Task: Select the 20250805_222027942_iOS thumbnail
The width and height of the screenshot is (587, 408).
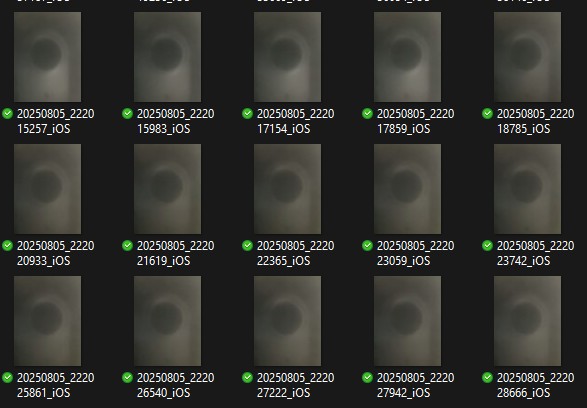Action: (x=407, y=321)
